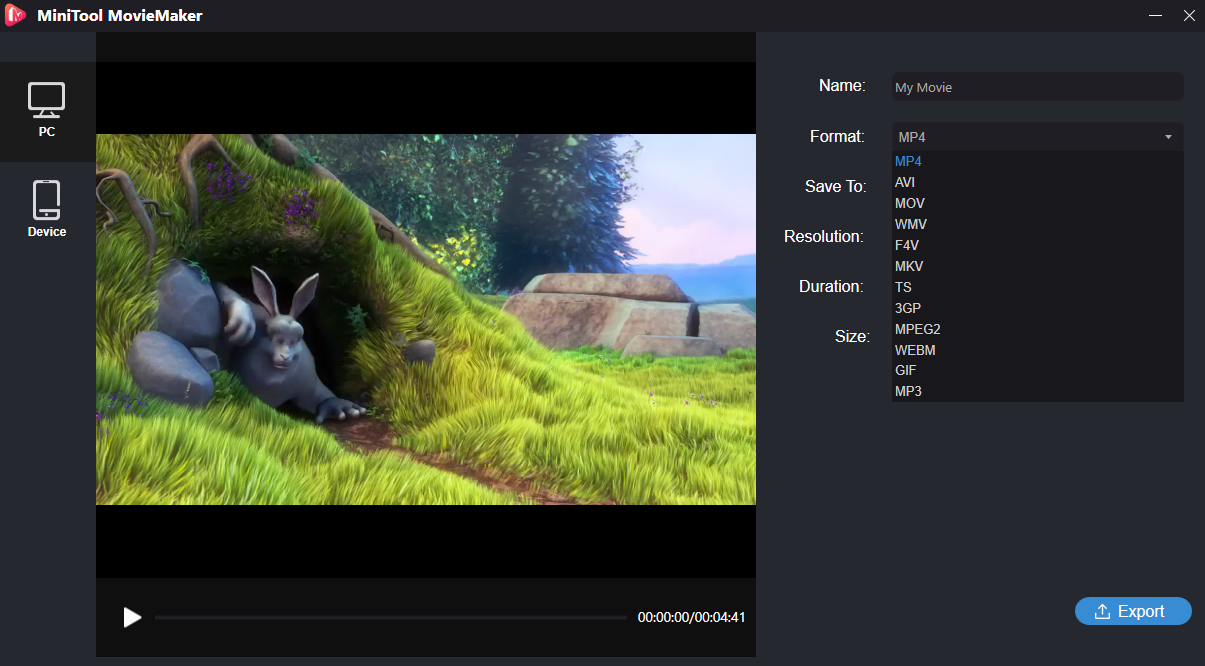Choose MP3 from the format list
Screen dimensions: 1205x666
pos(1037,391)
